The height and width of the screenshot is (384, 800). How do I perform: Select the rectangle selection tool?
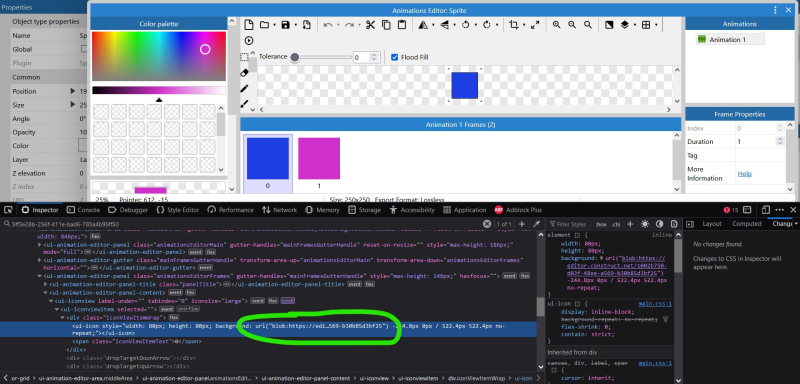(244, 57)
